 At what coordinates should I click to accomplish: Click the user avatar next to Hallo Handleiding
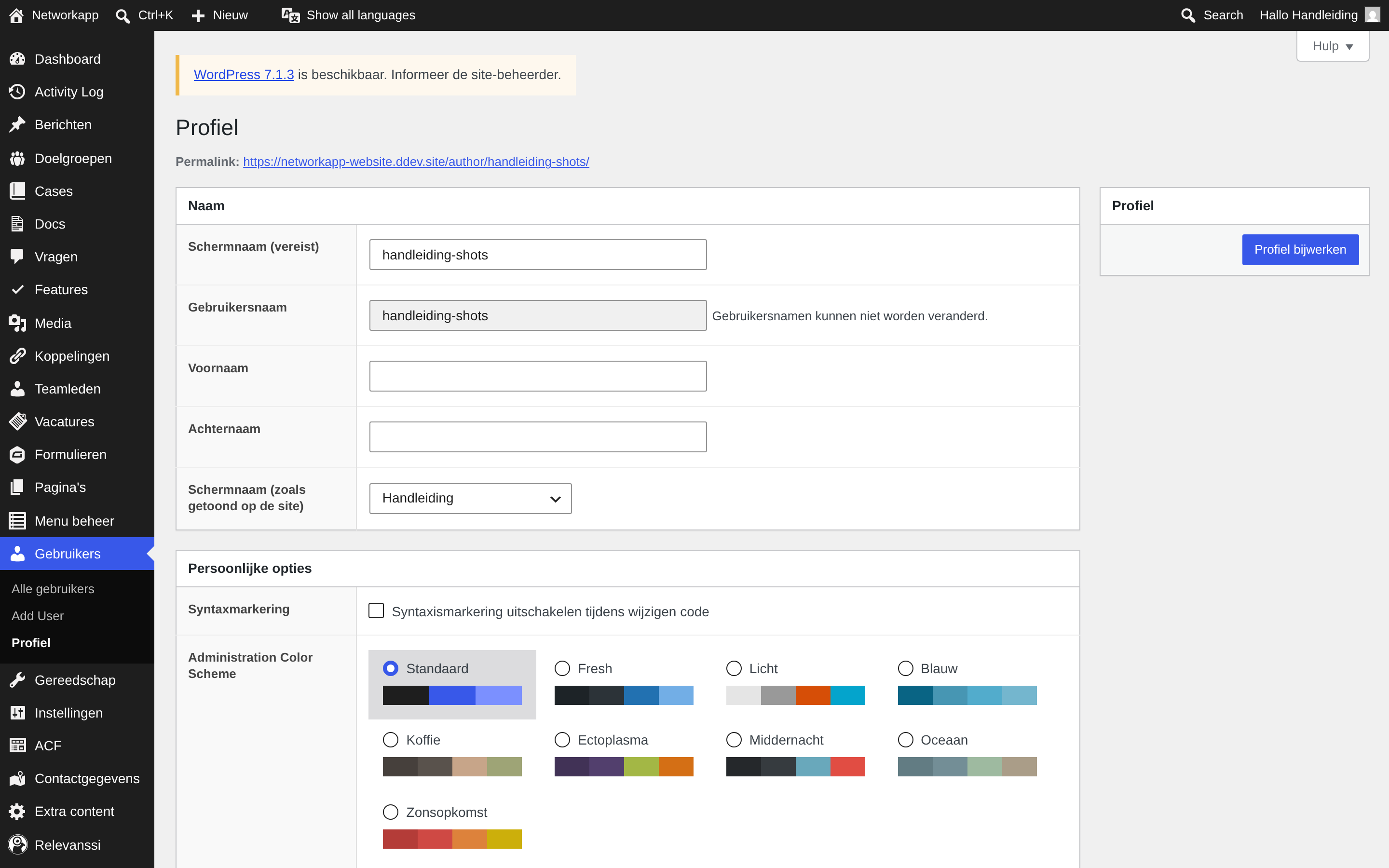1372,15
